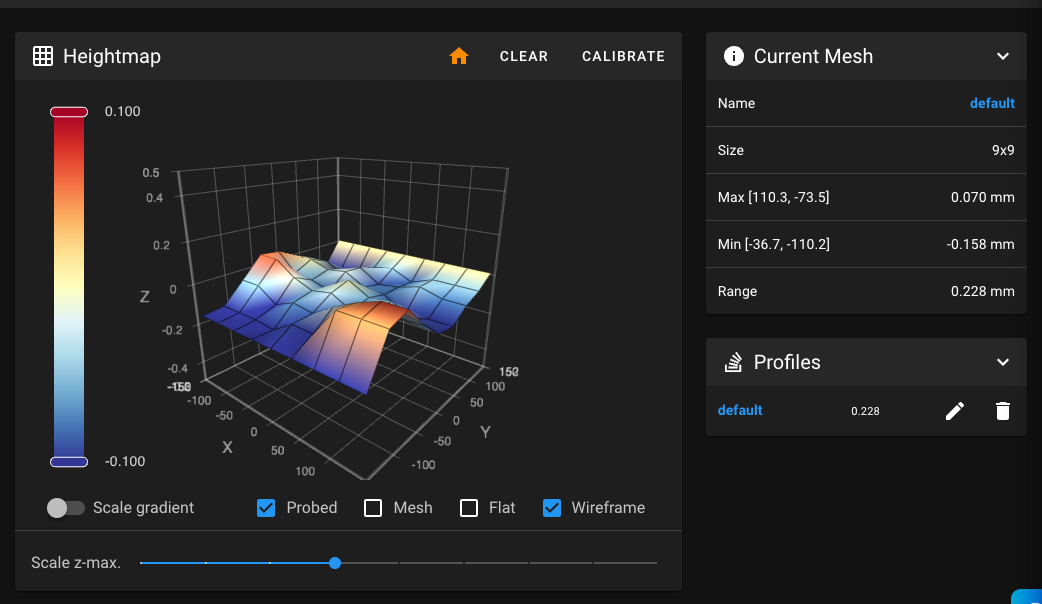The image size is (1042, 604).
Task: Enable the Flat checkbox
Action: (469, 508)
